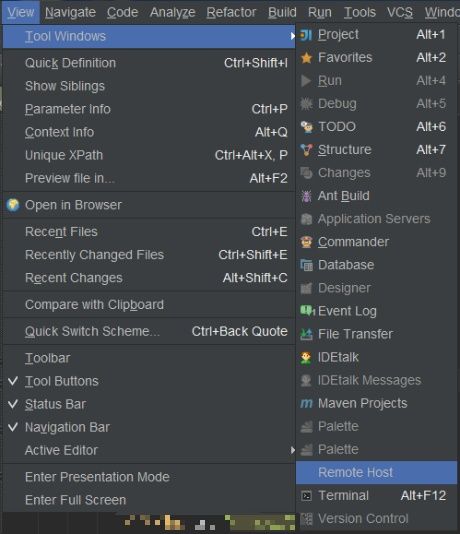The width and height of the screenshot is (460, 534).
Task: Choose Enter Presentation Mode
Action: (97, 477)
